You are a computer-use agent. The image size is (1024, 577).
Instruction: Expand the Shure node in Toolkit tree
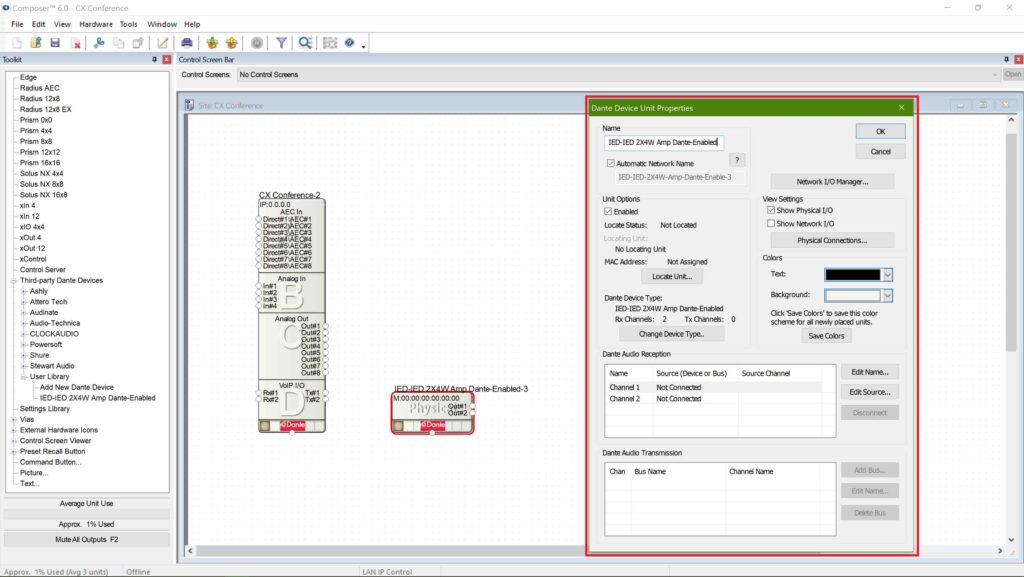(24, 355)
